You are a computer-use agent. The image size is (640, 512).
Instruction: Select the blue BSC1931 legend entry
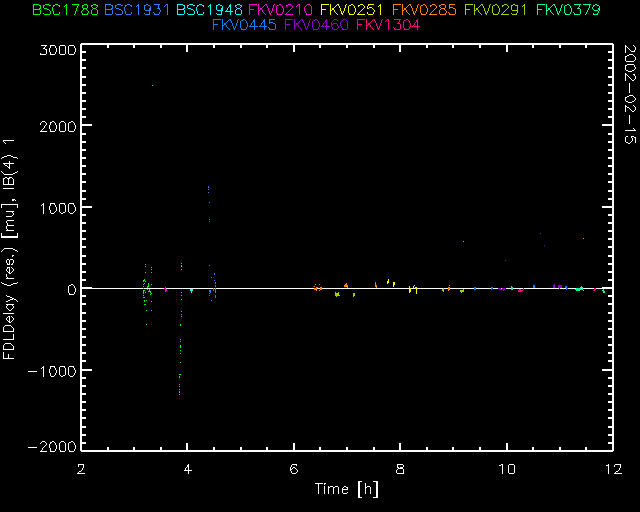(137, 10)
